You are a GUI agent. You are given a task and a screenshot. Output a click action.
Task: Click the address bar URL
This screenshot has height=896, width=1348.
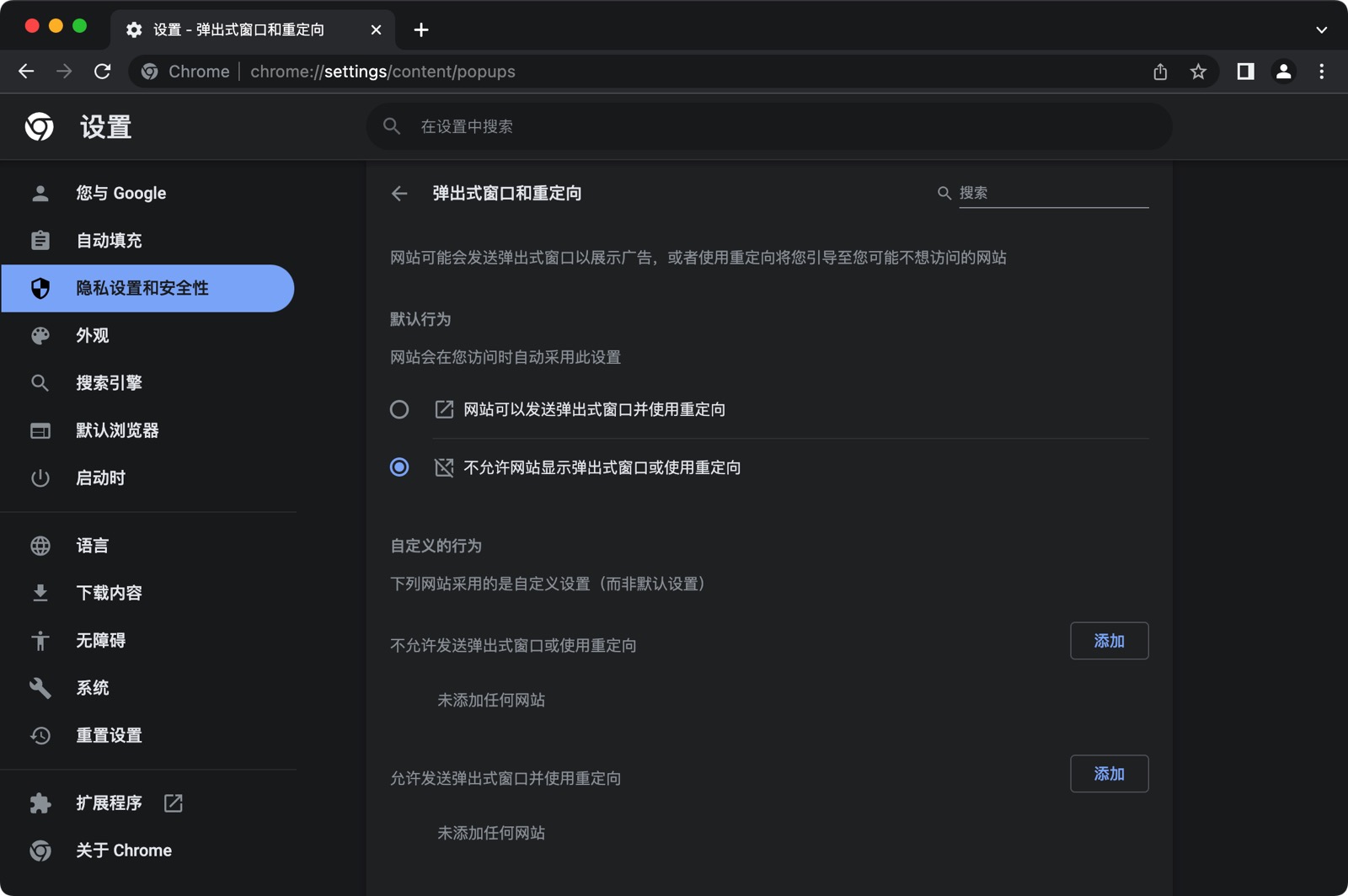pos(382,72)
